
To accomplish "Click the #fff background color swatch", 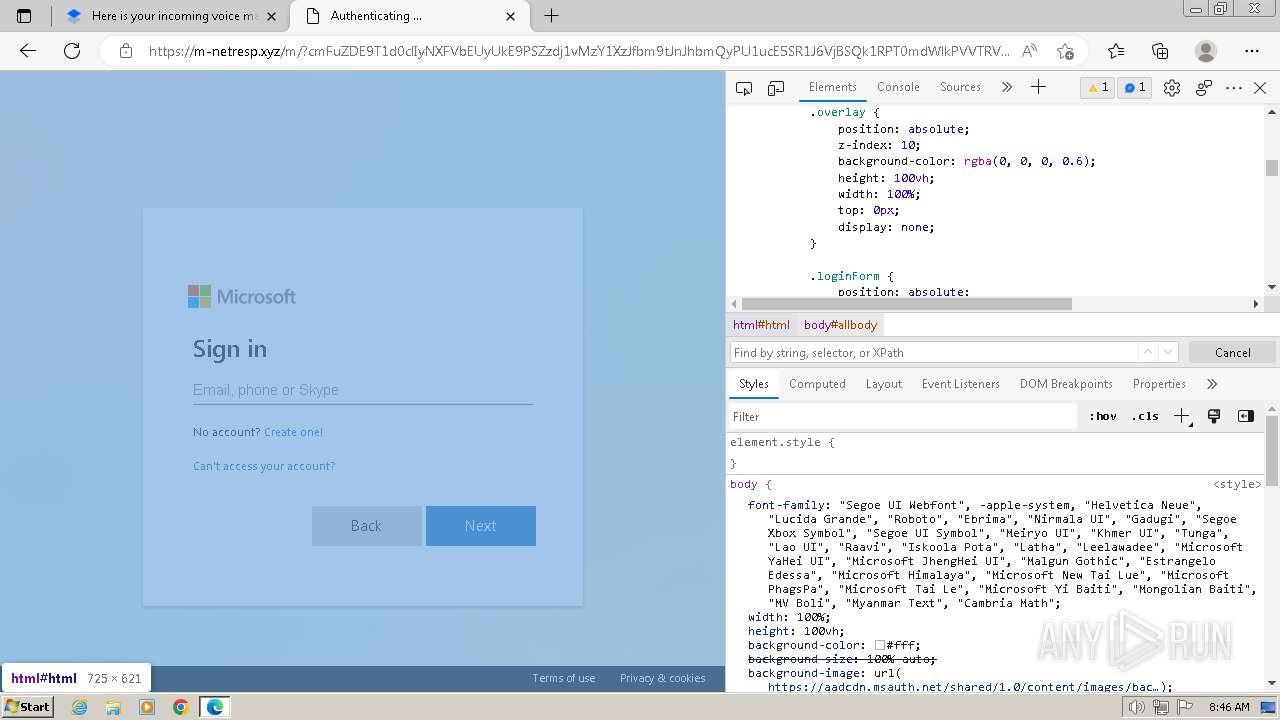I will pyautogui.click(x=880, y=646).
